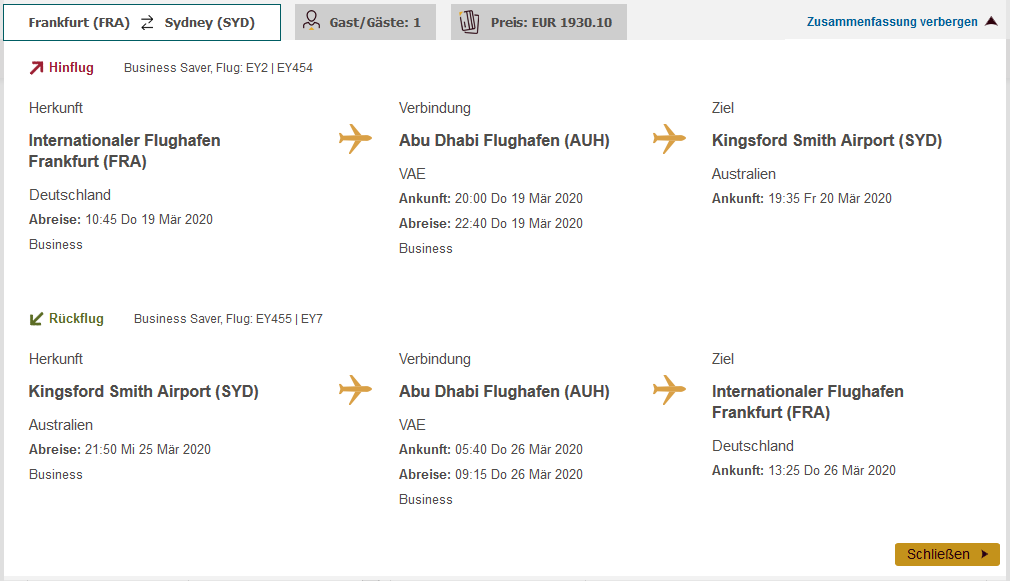This screenshot has width=1010, height=581.
Task: Click the plane icon between Frankfurt and Abu Dhabi on the outbound flight
Action: pos(355,138)
